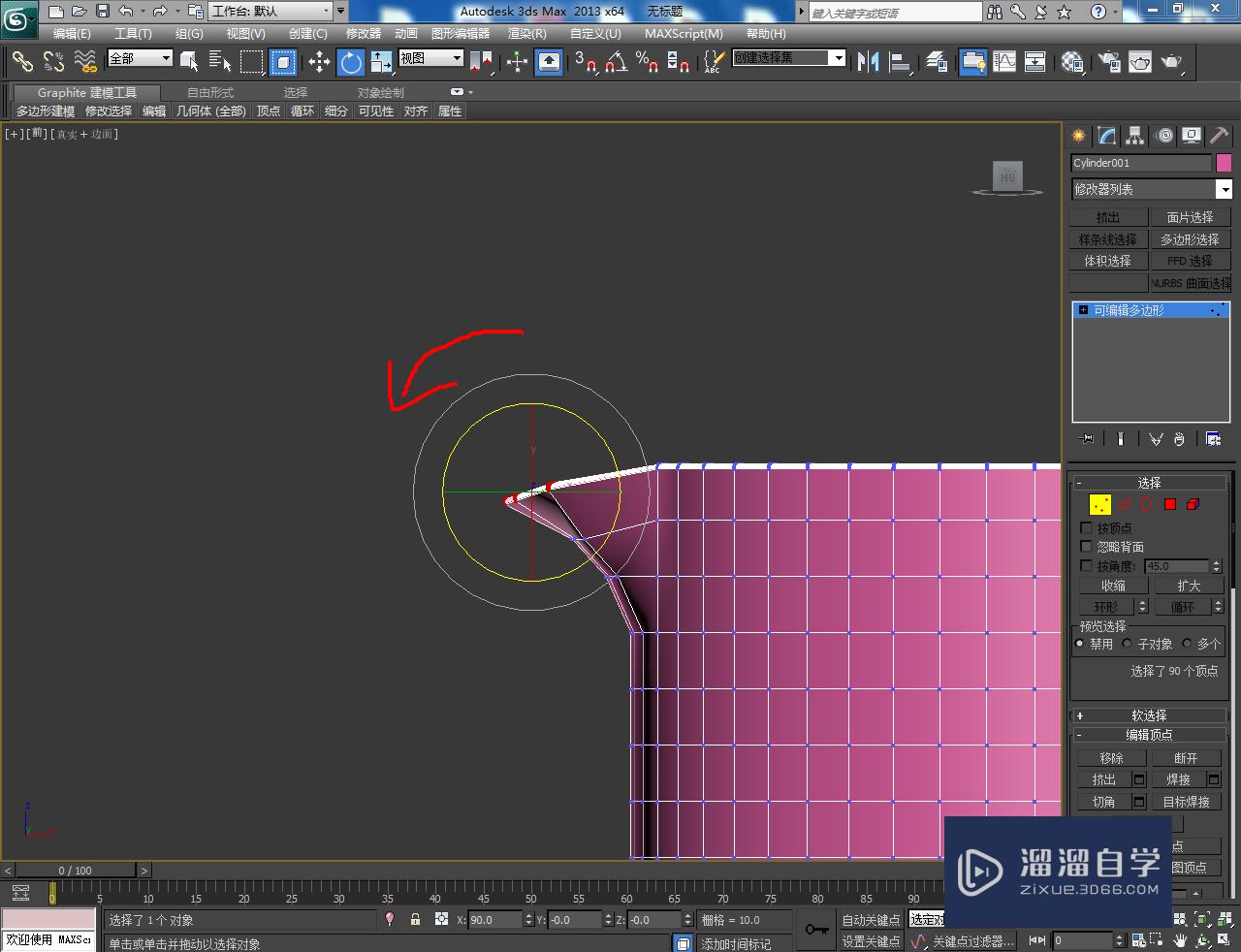
Task: Click the Render Production teapot icon
Action: point(1172,61)
